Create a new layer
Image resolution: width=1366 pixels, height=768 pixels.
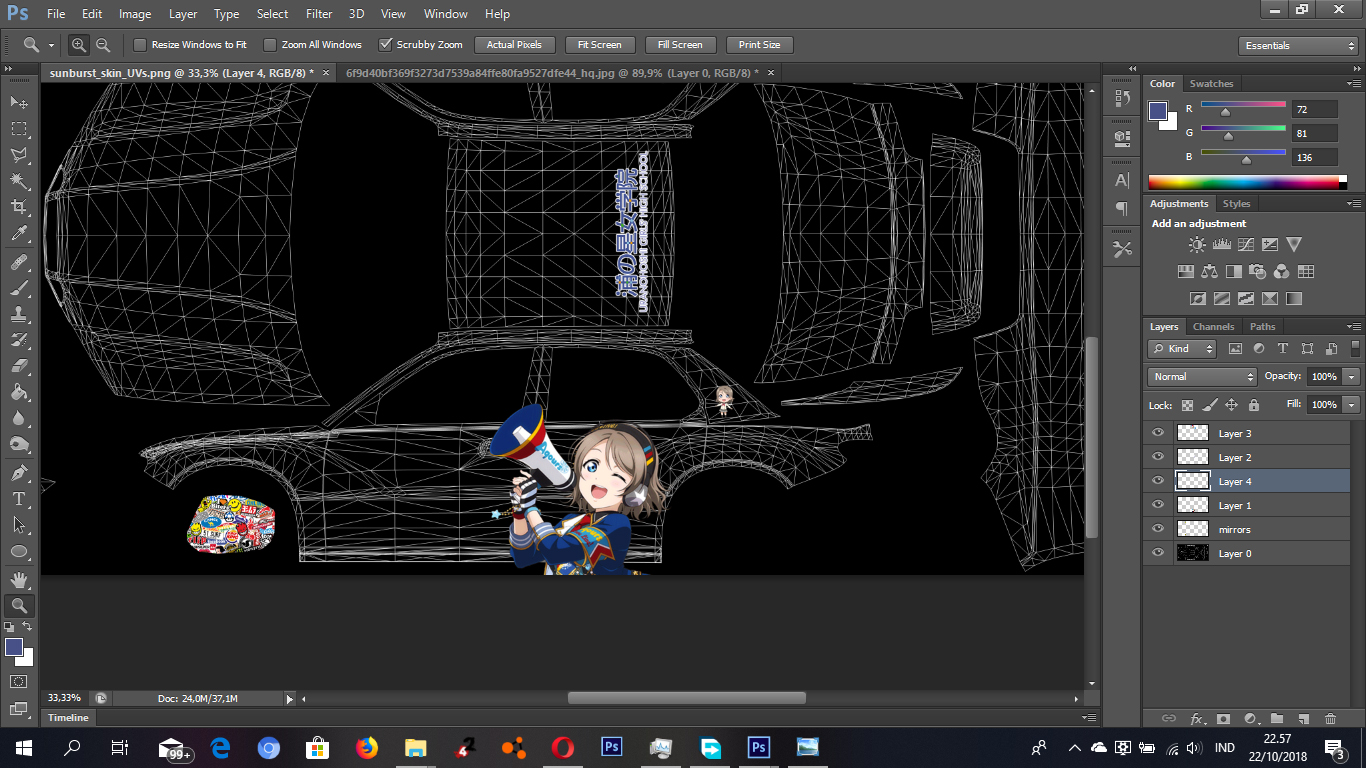click(x=1303, y=718)
